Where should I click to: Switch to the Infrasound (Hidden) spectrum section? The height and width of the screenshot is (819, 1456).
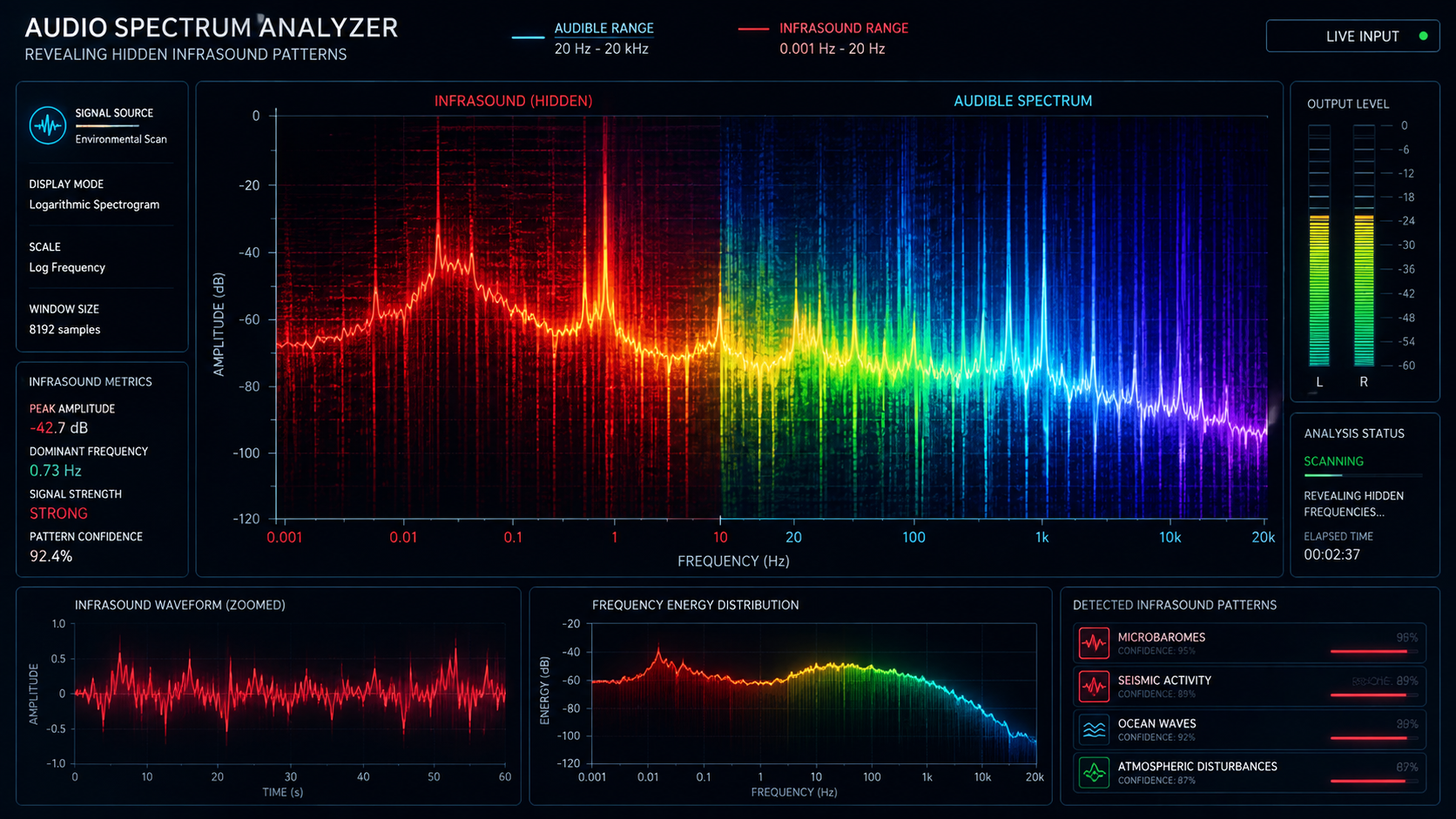(x=513, y=101)
